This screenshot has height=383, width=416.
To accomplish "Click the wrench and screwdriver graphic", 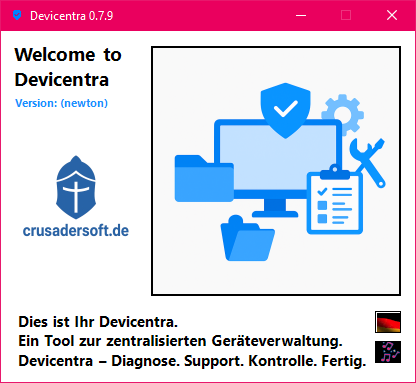I will 368,163.
